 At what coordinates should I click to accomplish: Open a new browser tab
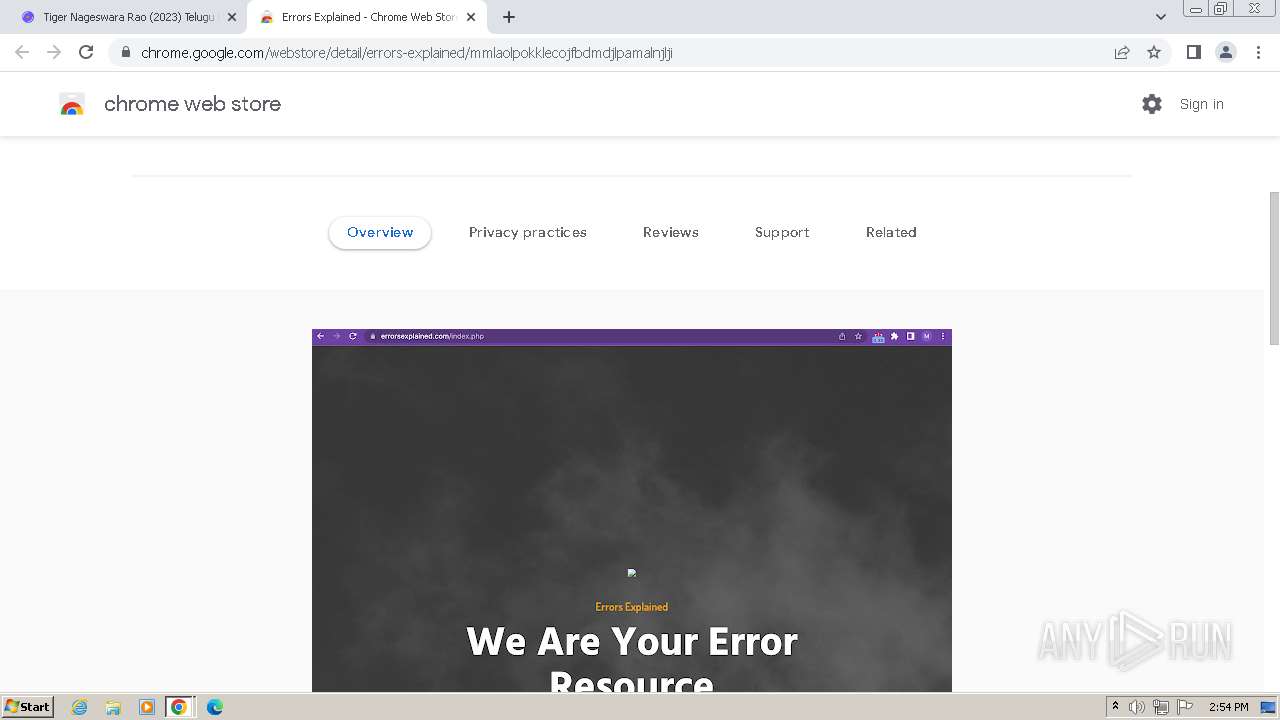click(x=509, y=17)
